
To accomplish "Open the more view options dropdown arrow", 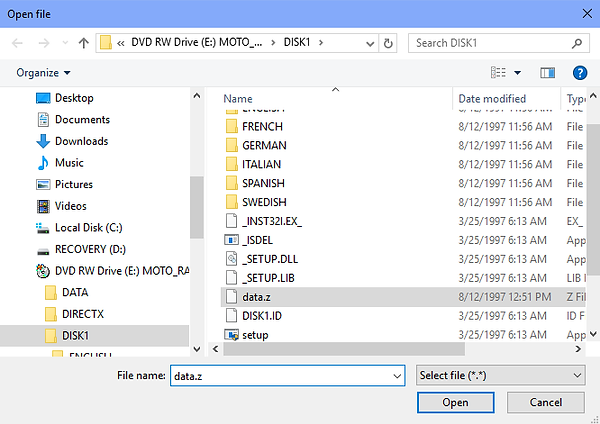I will 517,73.
